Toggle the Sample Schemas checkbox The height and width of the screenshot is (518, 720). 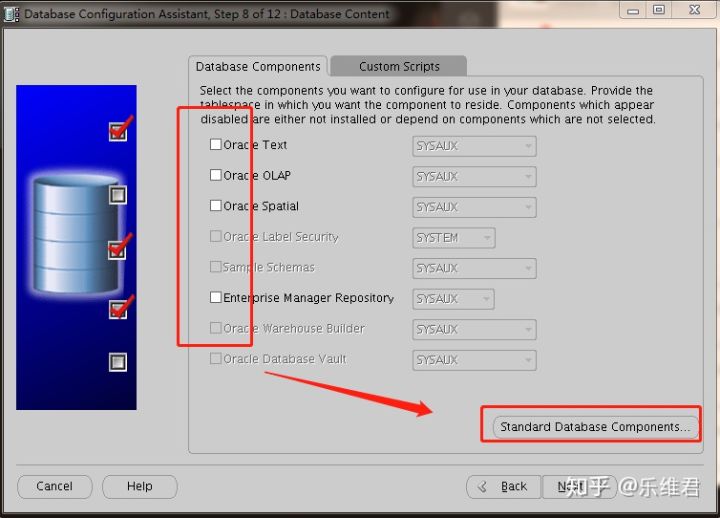(x=215, y=267)
